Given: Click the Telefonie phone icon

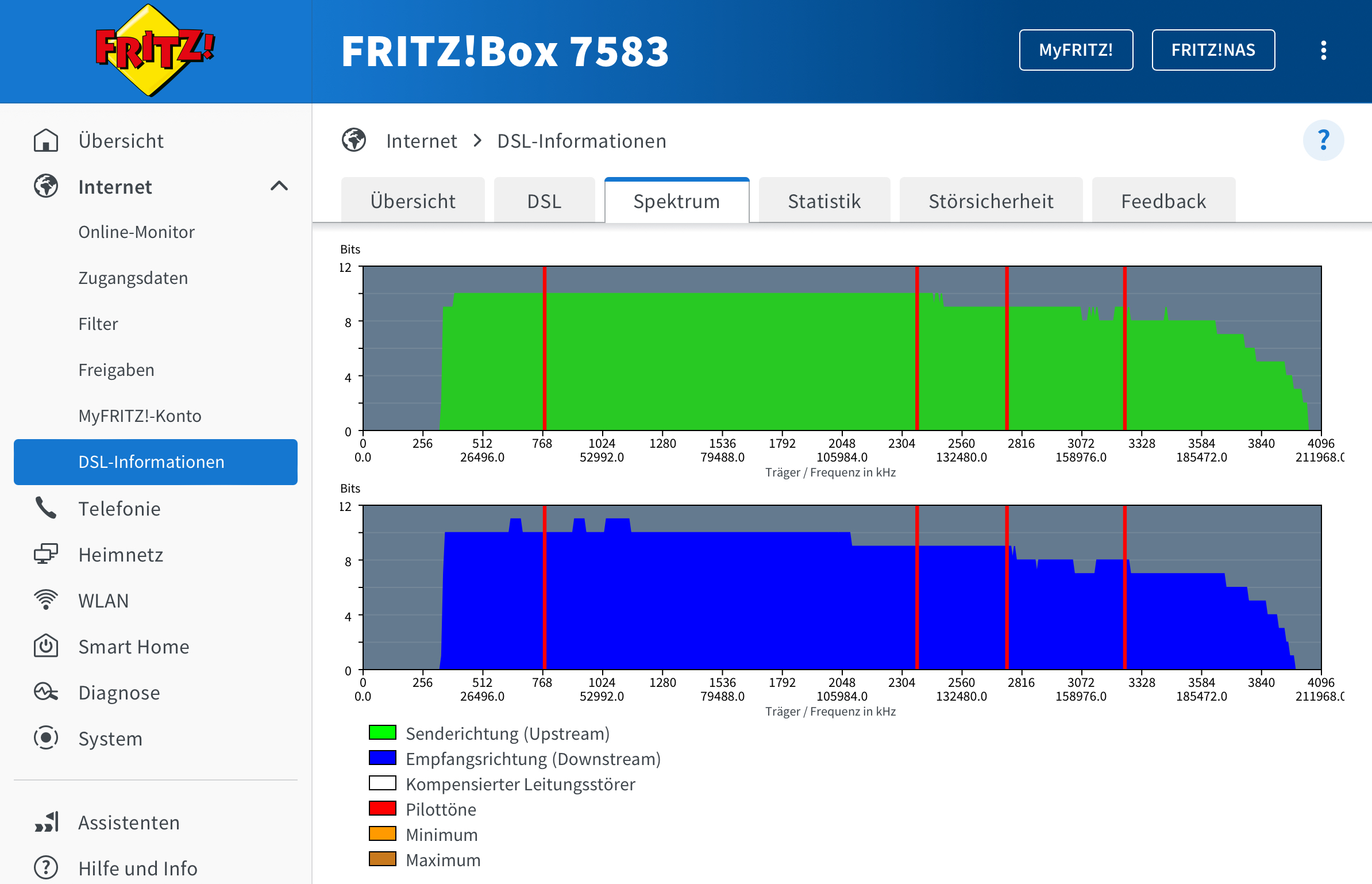Looking at the screenshot, I should coord(46,508).
